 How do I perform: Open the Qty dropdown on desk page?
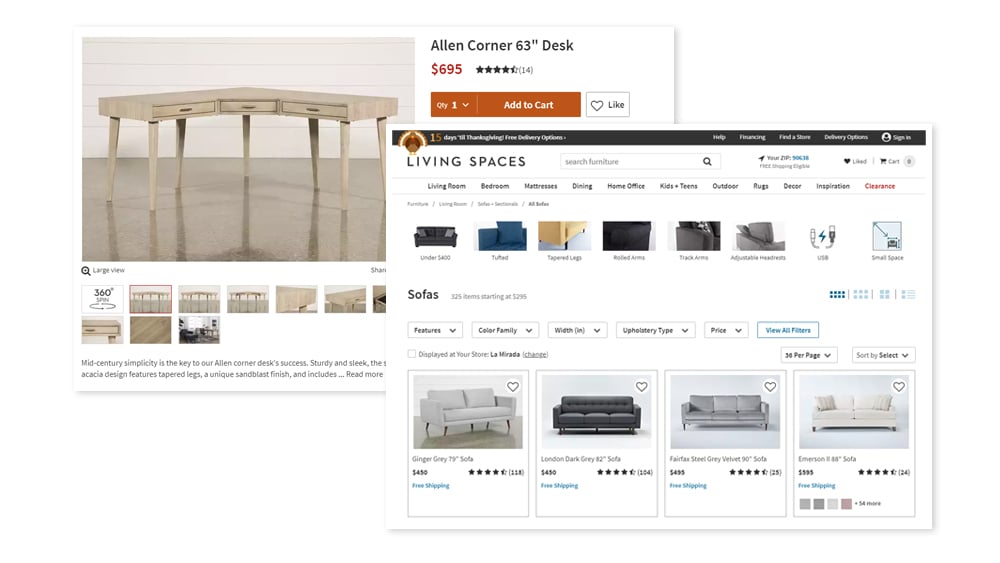tap(453, 105)
